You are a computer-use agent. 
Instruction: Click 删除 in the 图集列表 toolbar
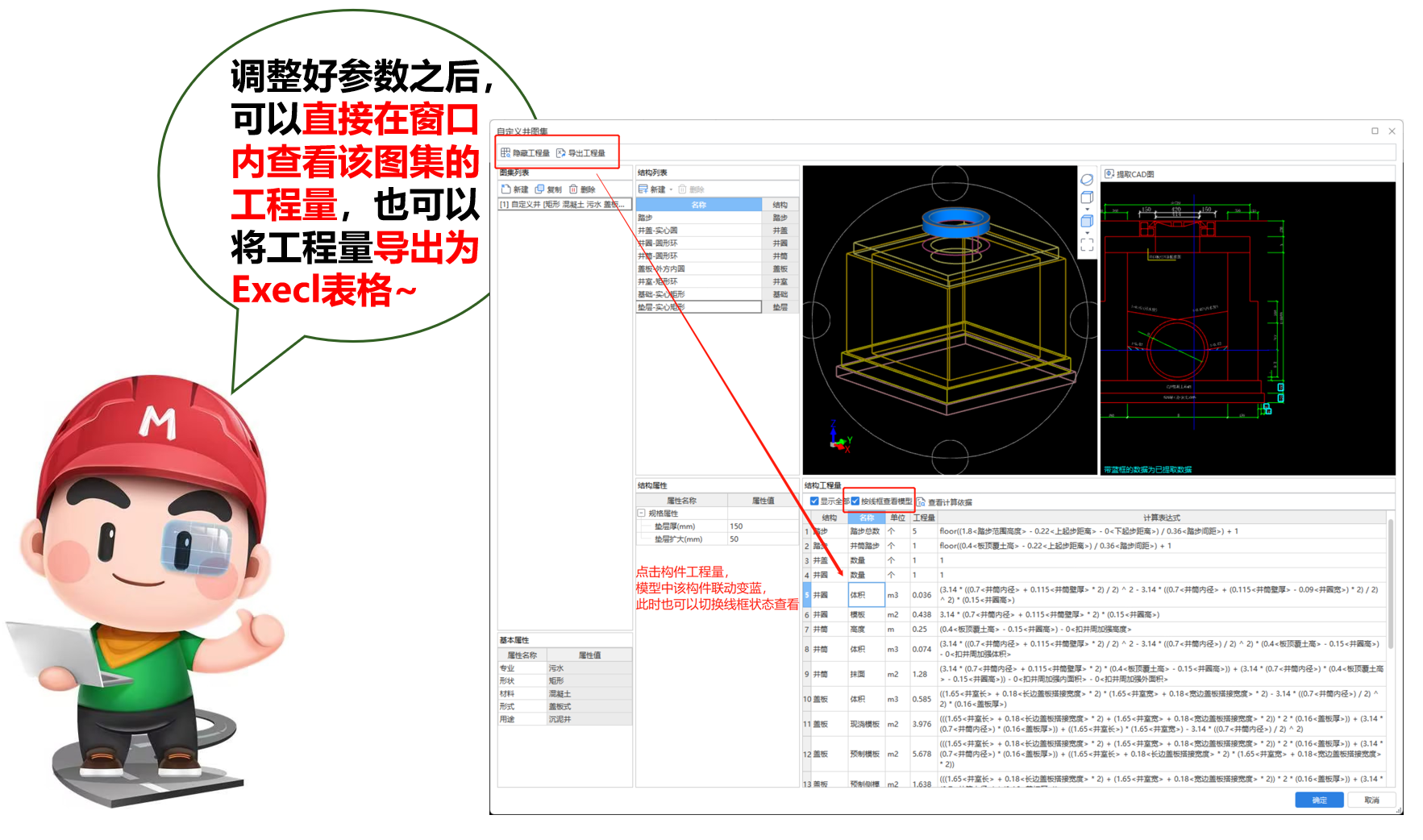[582, 189]
